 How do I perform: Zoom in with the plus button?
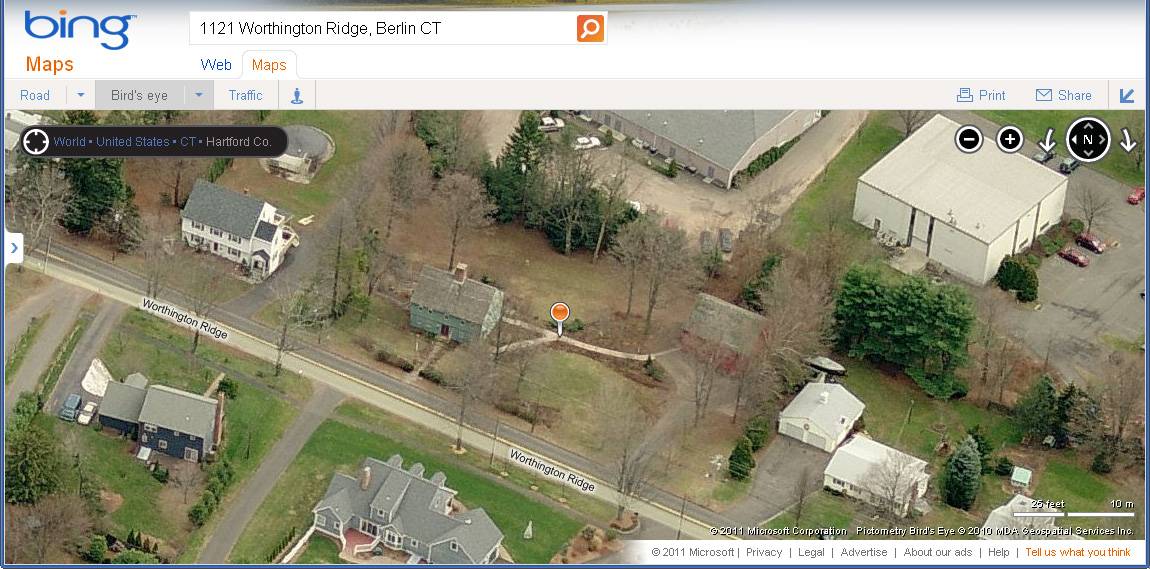pos(1010,139)
